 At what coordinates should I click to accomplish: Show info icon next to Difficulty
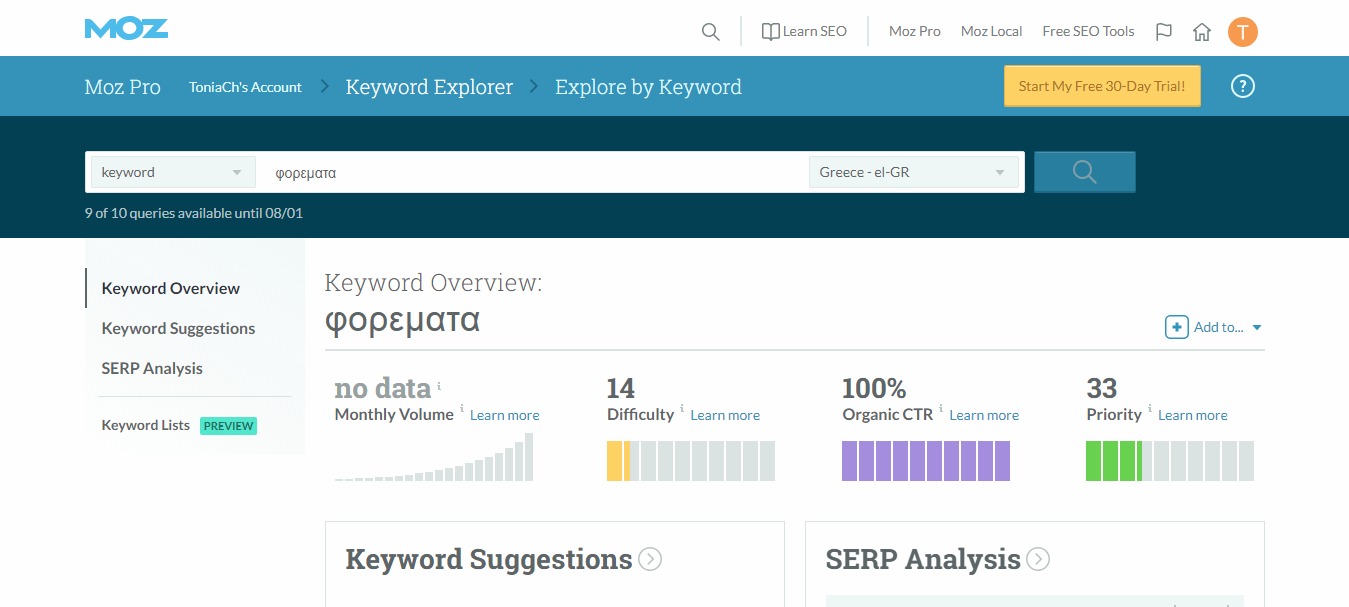coord(682,408)
